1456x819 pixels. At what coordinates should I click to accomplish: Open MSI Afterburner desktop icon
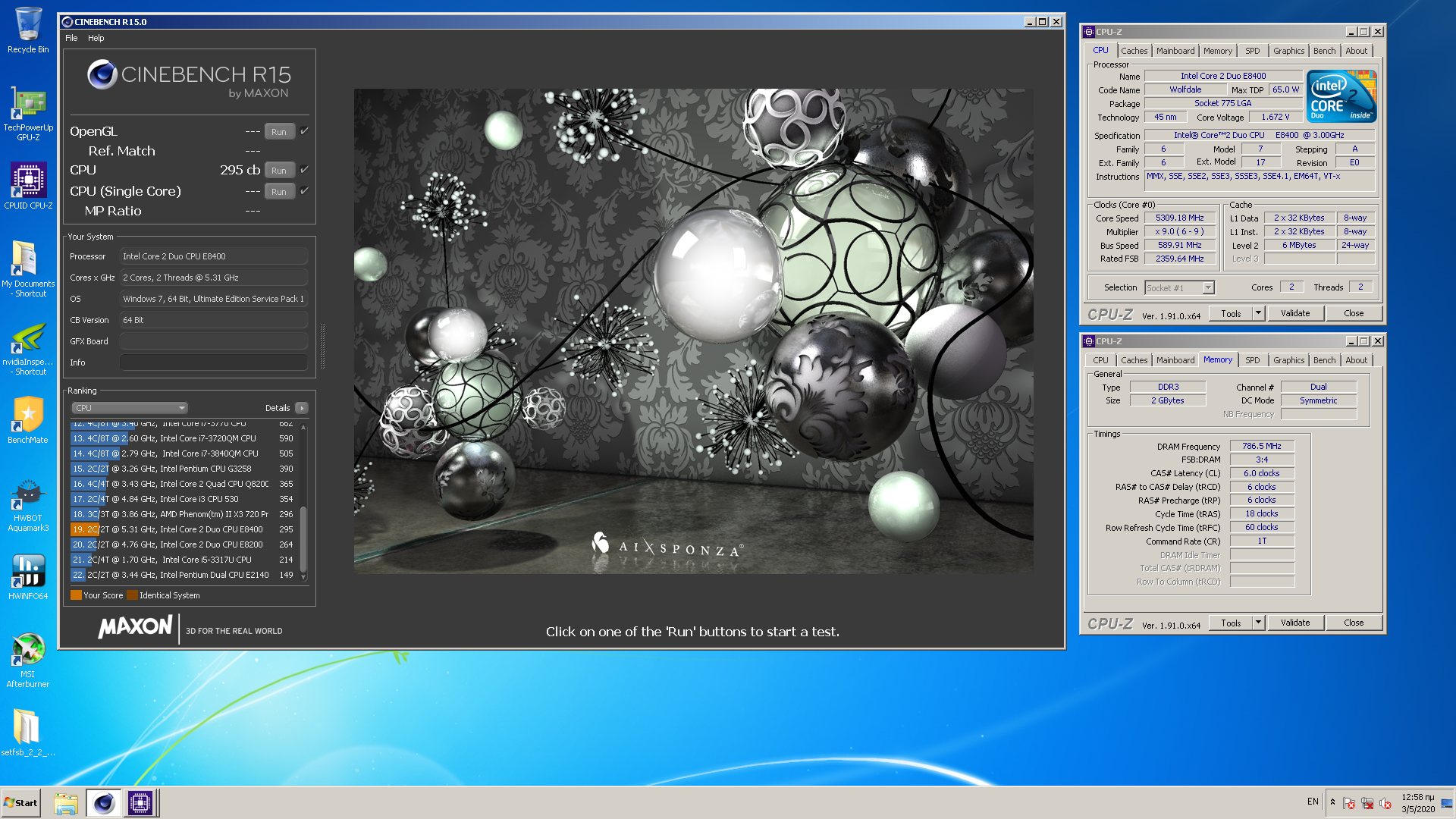[28, 660]
